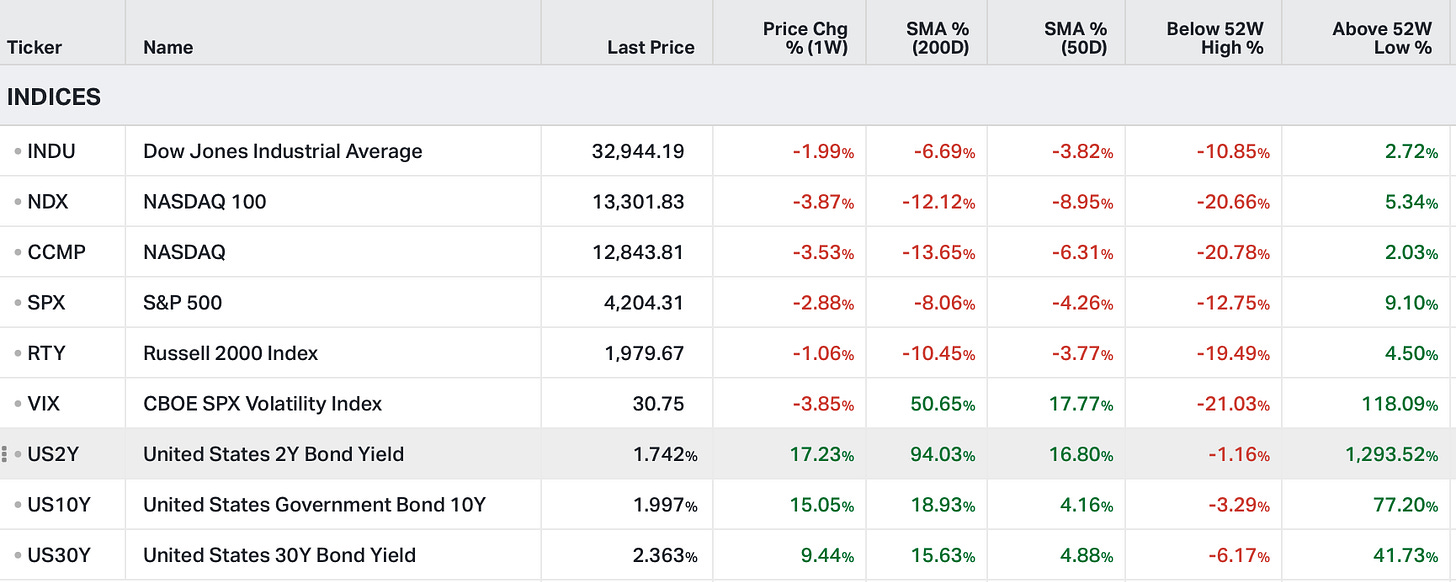Open the Russell 2000 Index name
The height and width of the screenshot is (582, 1456).
coord(231,353)
